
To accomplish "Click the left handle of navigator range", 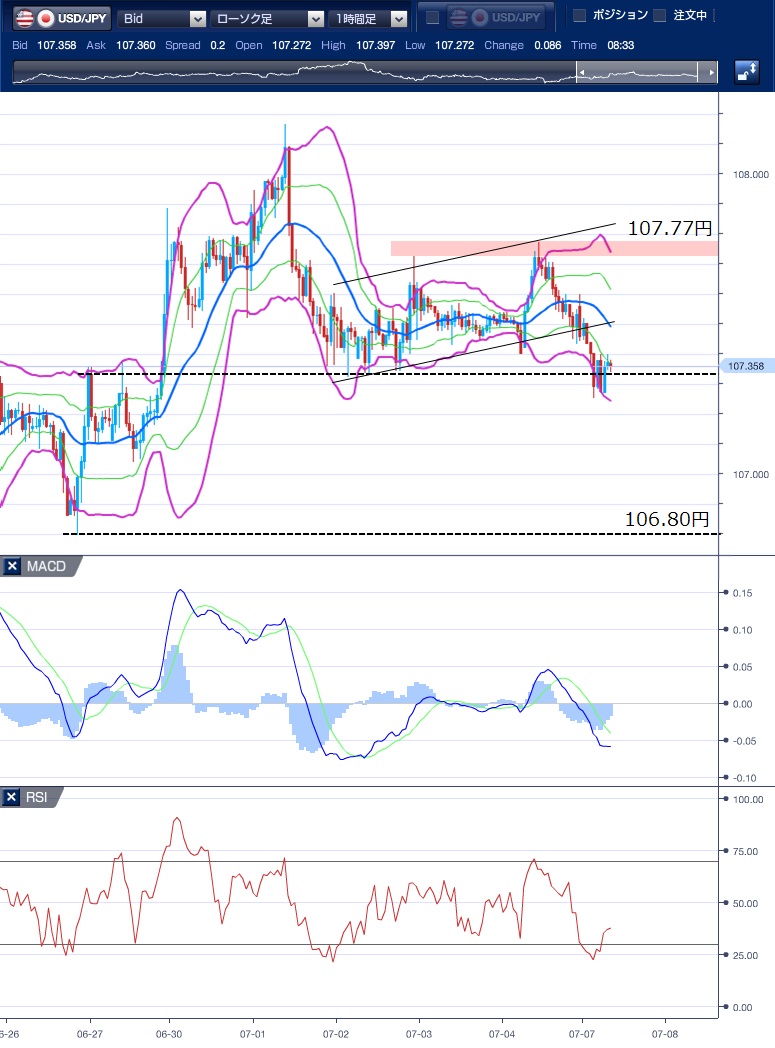I will click(x=582, y=72).
